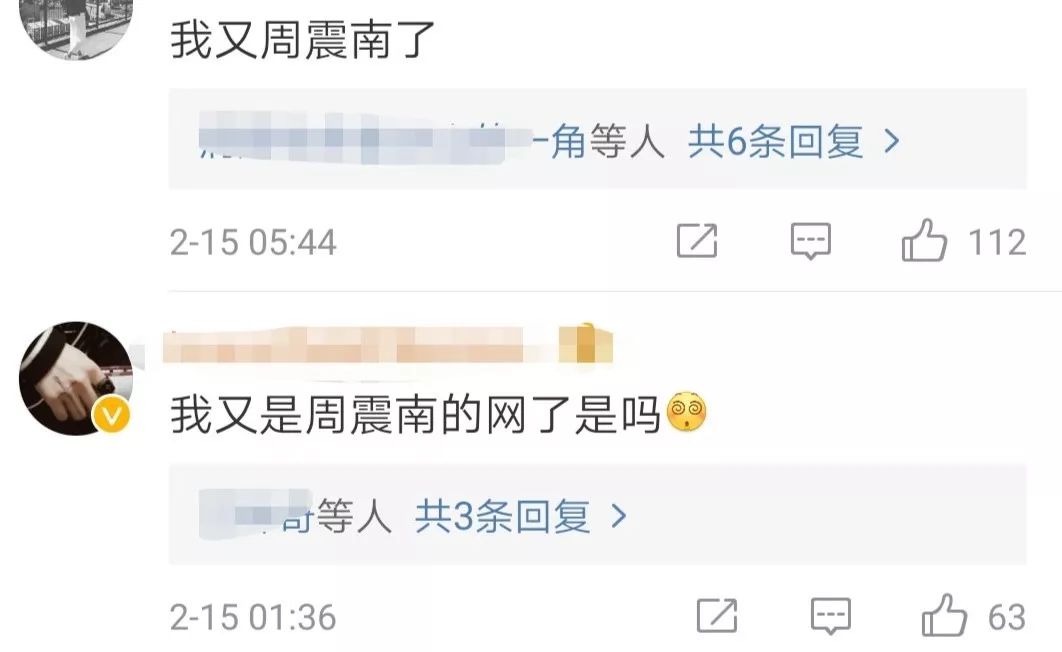Like the comment with 63 likes
Viewport: 1062px width, 652px height.
[944, 615]
